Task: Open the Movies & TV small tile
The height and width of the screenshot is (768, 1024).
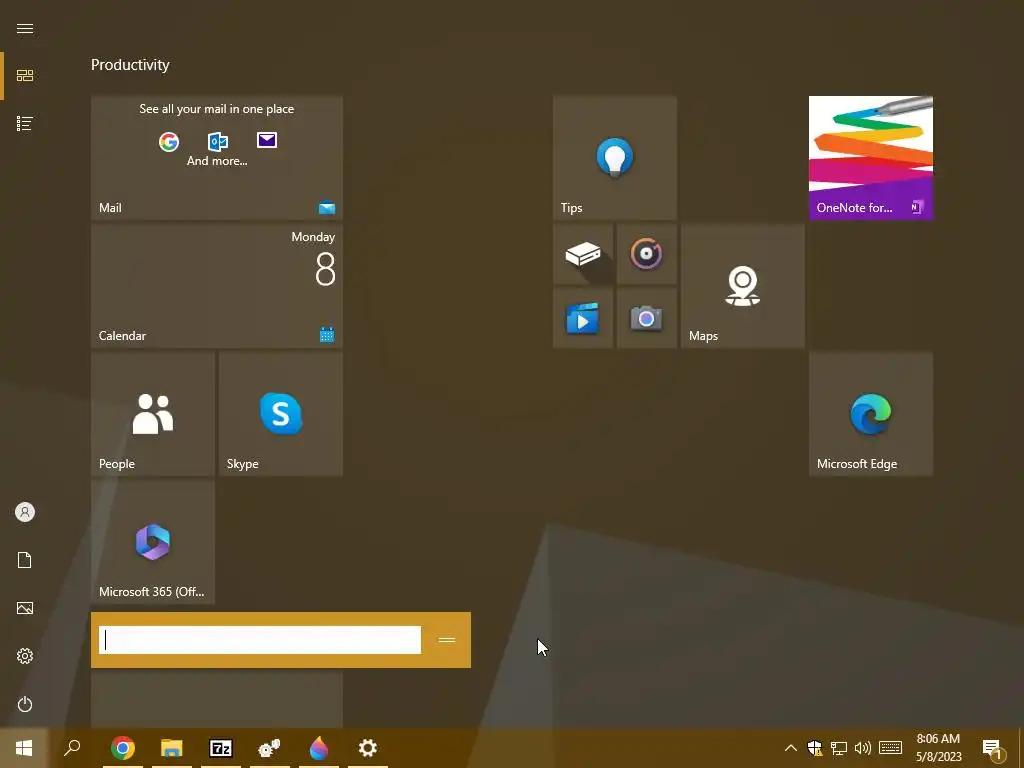Action: (x=583, y=318)
